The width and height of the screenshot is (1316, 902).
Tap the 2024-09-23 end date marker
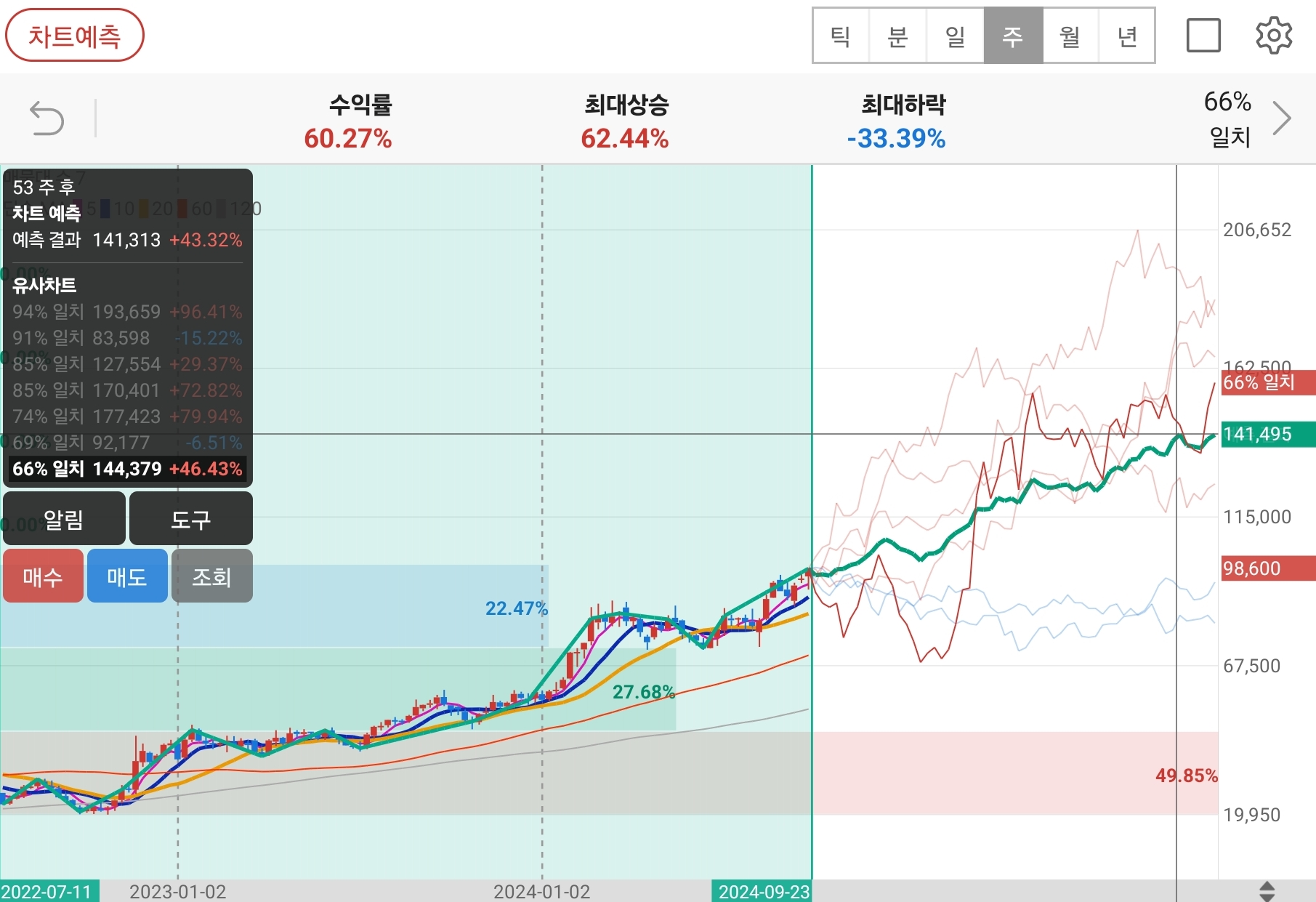[x=762, y=891]
